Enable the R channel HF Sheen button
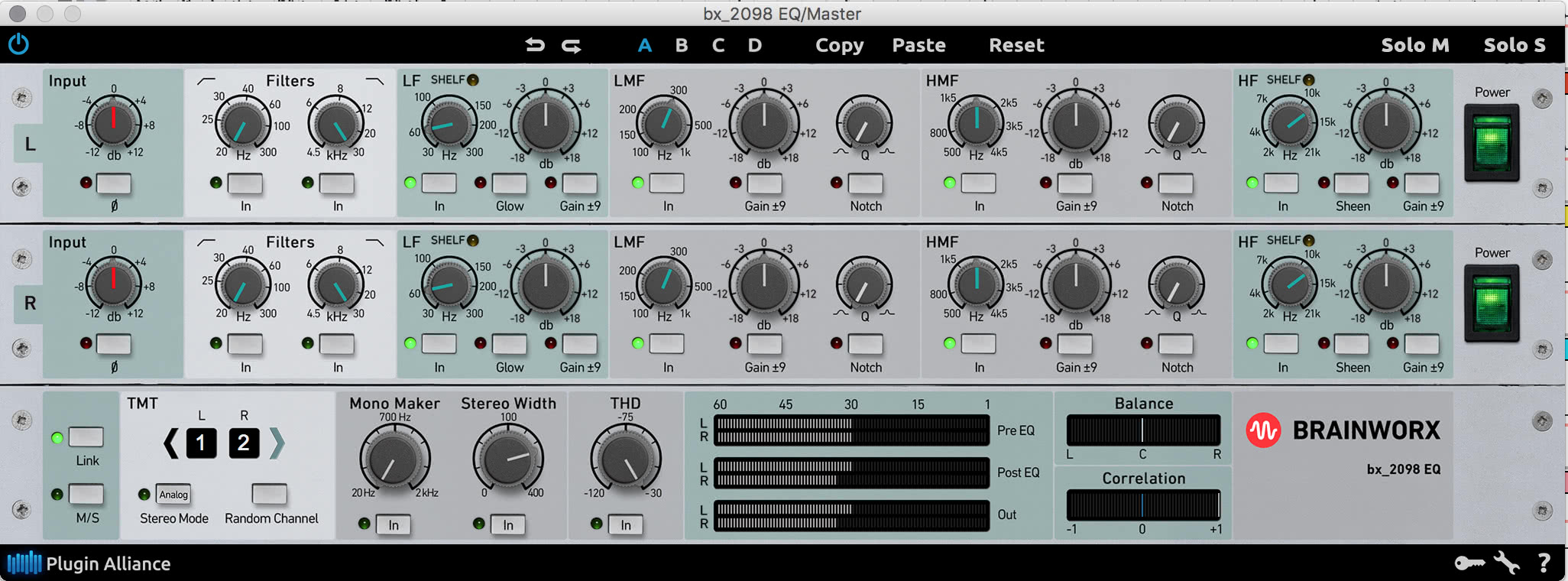This screenshot has width=1568, height=581. [1352, 345]
